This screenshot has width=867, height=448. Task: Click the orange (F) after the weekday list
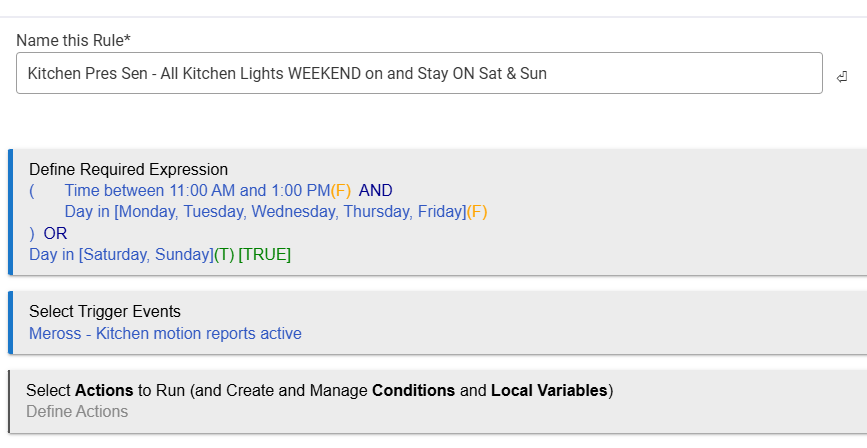pos(477,212)
